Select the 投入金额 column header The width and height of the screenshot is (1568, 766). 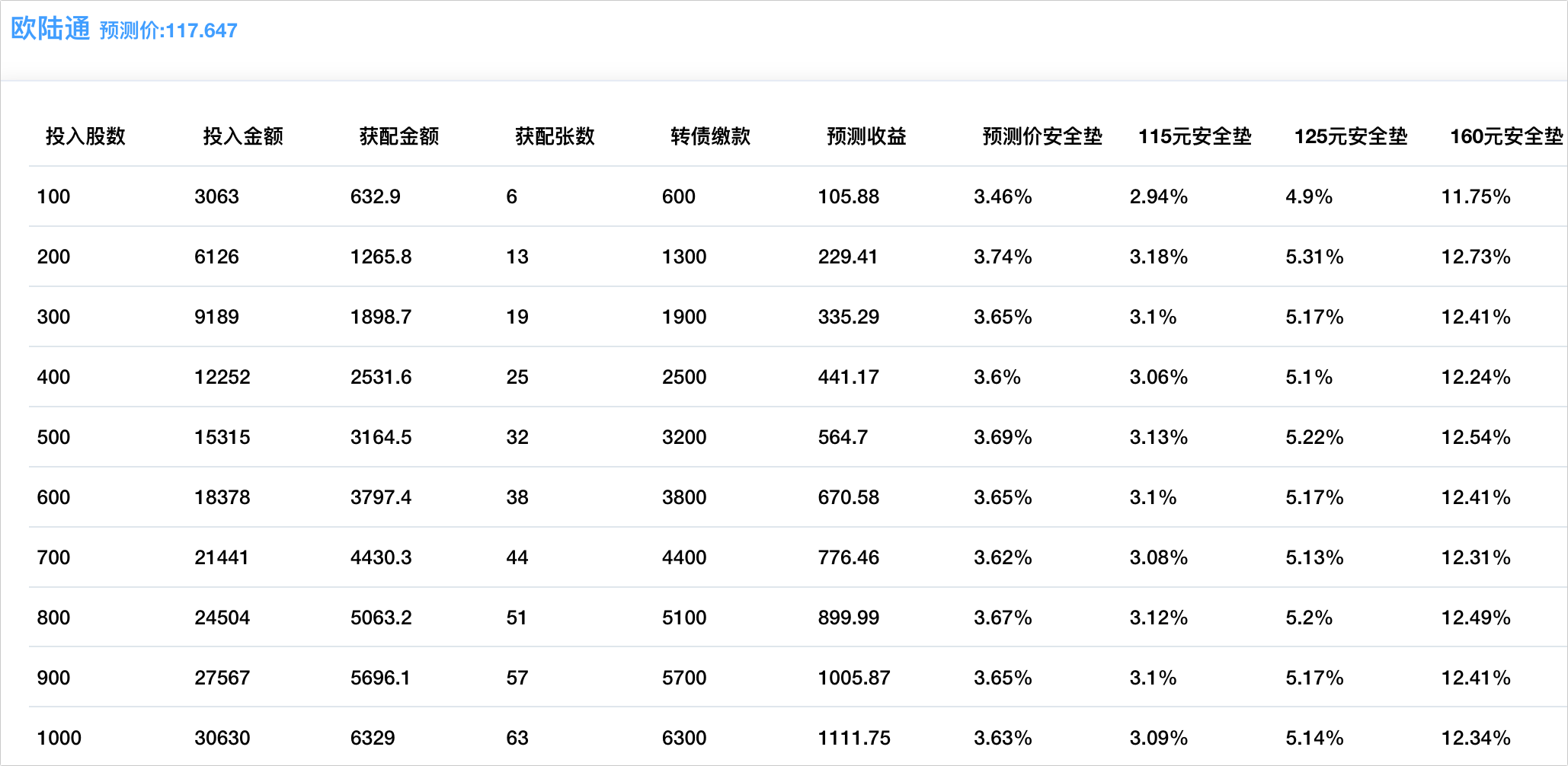[x=243, y=136]
